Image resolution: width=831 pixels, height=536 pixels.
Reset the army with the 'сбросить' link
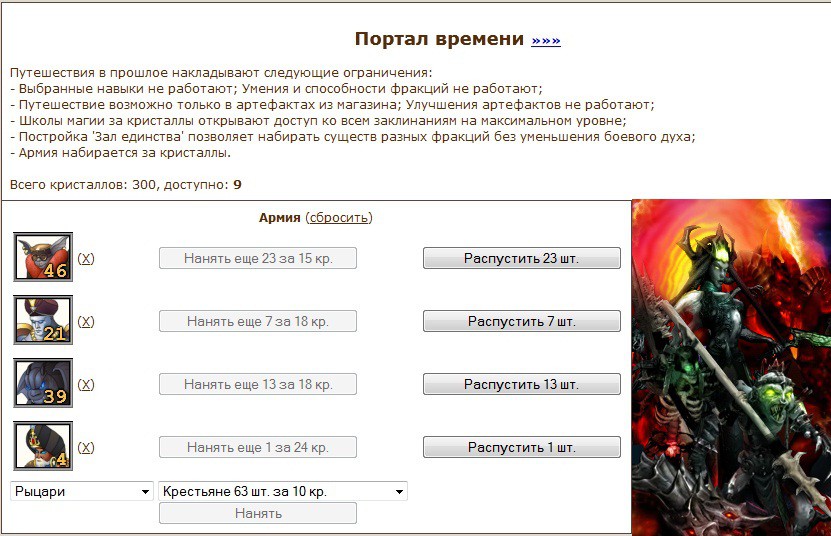[x=339, y=217]
